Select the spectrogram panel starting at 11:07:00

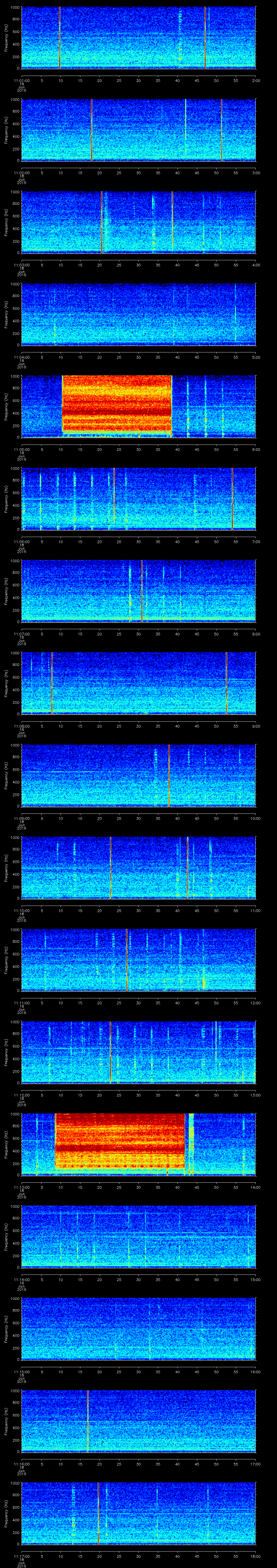(x=138, y=591)
